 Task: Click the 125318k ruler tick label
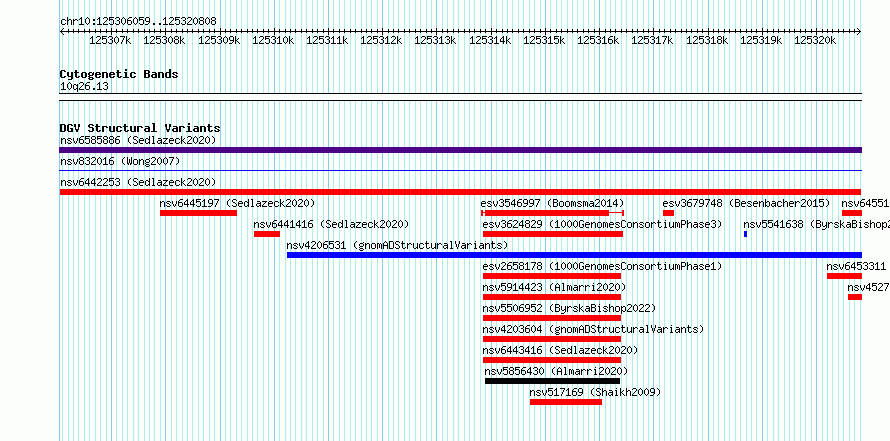click(707, 40)
